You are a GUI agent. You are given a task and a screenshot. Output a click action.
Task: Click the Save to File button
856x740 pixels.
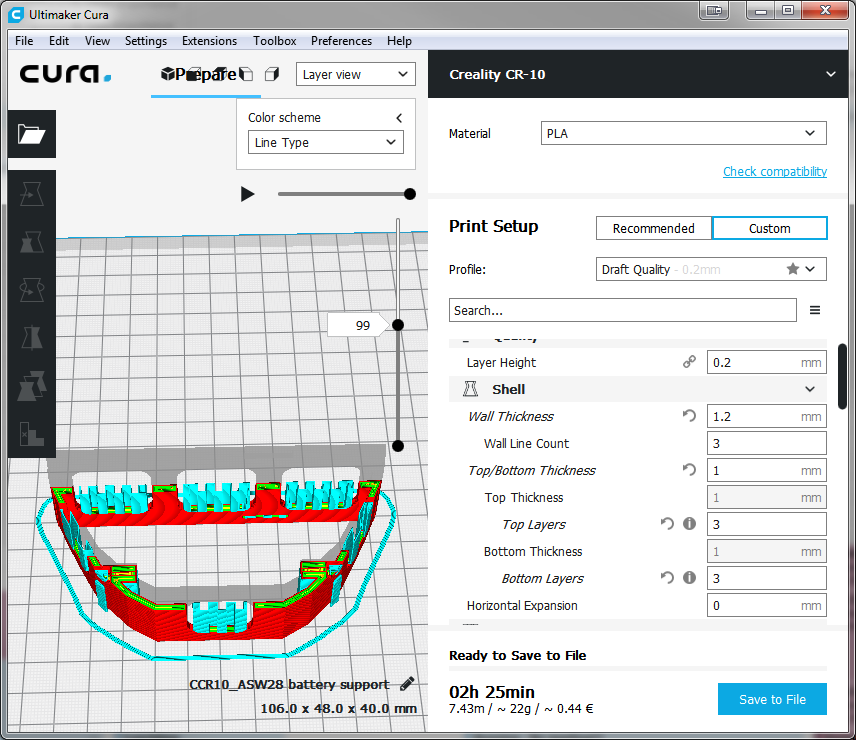772,699
